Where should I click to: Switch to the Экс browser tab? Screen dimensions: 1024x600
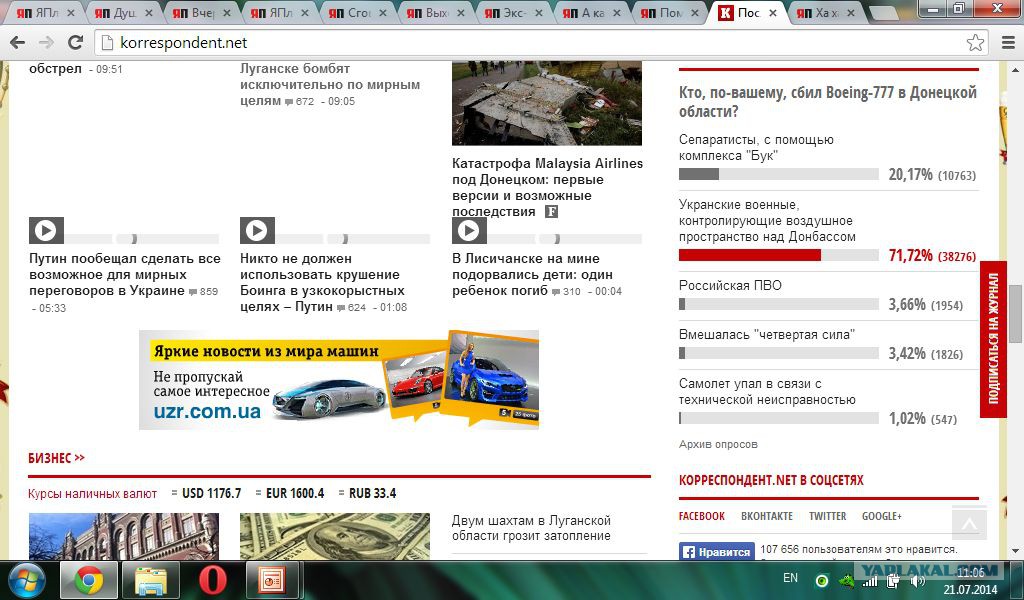pyautogui.click(x=512, y=12)
